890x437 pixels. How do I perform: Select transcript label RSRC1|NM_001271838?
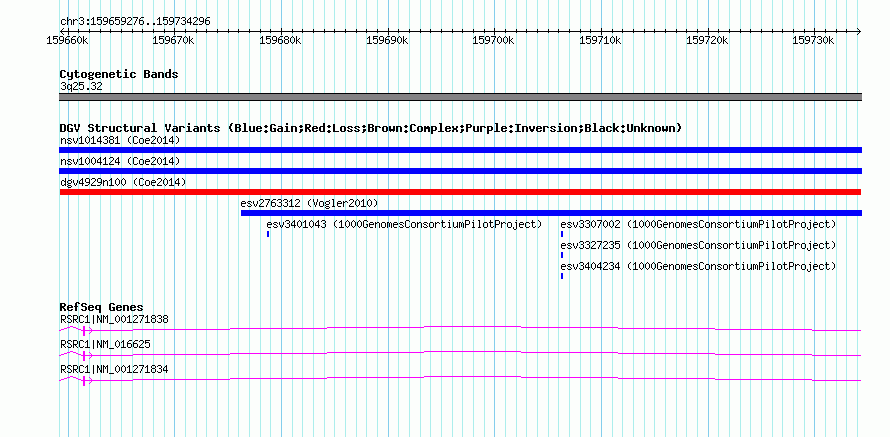point(114,320)
